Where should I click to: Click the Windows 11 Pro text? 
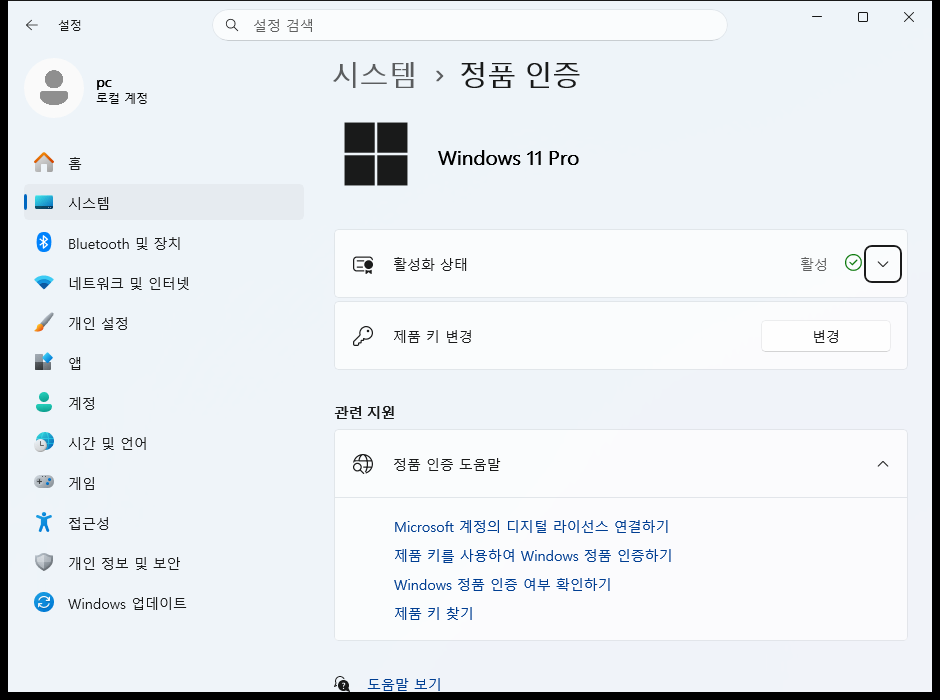click(508, 158)
